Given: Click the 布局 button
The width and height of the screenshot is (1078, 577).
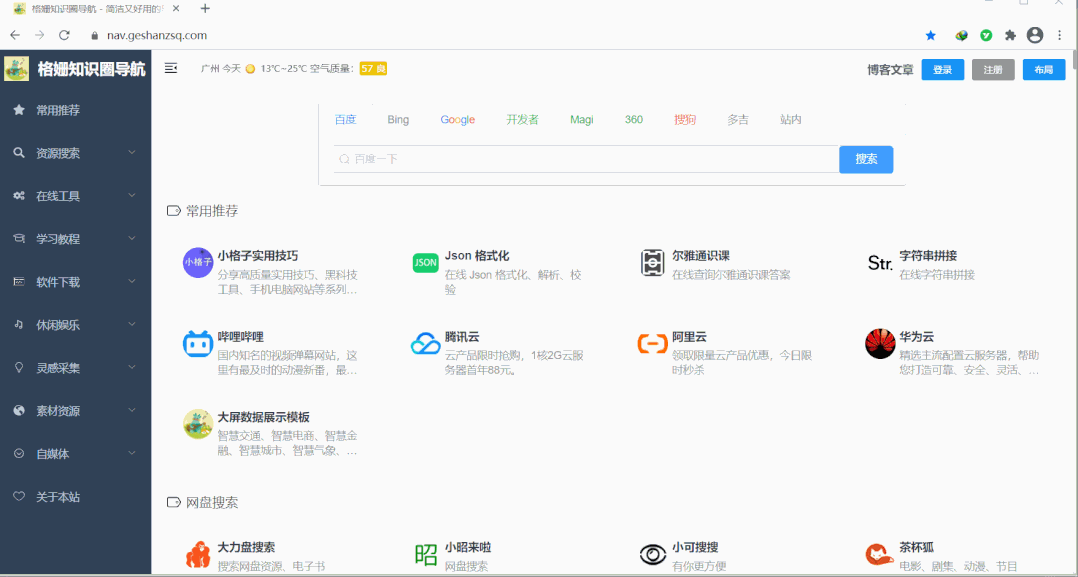Looking at the screenshot, I should click(1044, 69).
